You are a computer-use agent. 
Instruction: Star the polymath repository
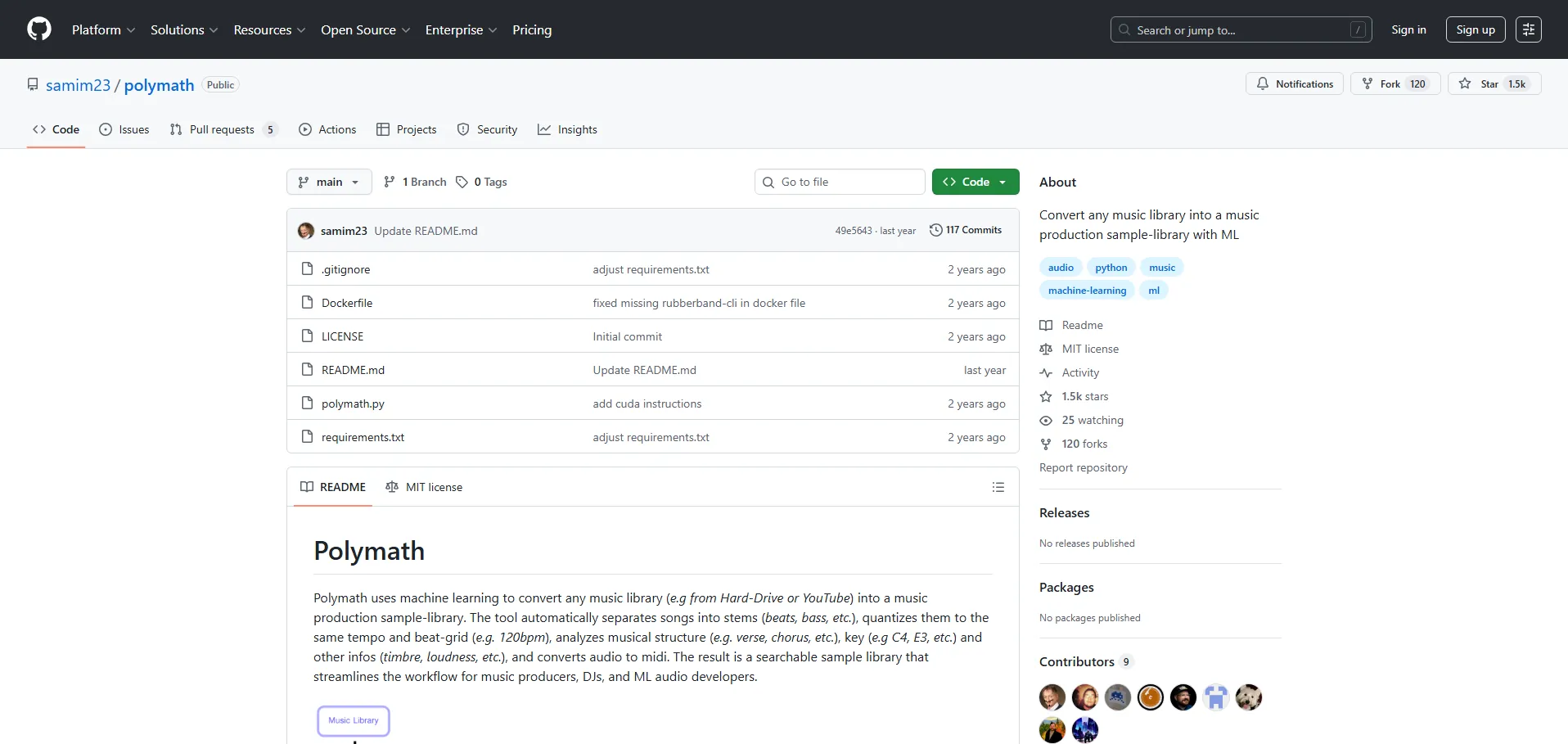pyautogui.click(x=1494, y=84)
